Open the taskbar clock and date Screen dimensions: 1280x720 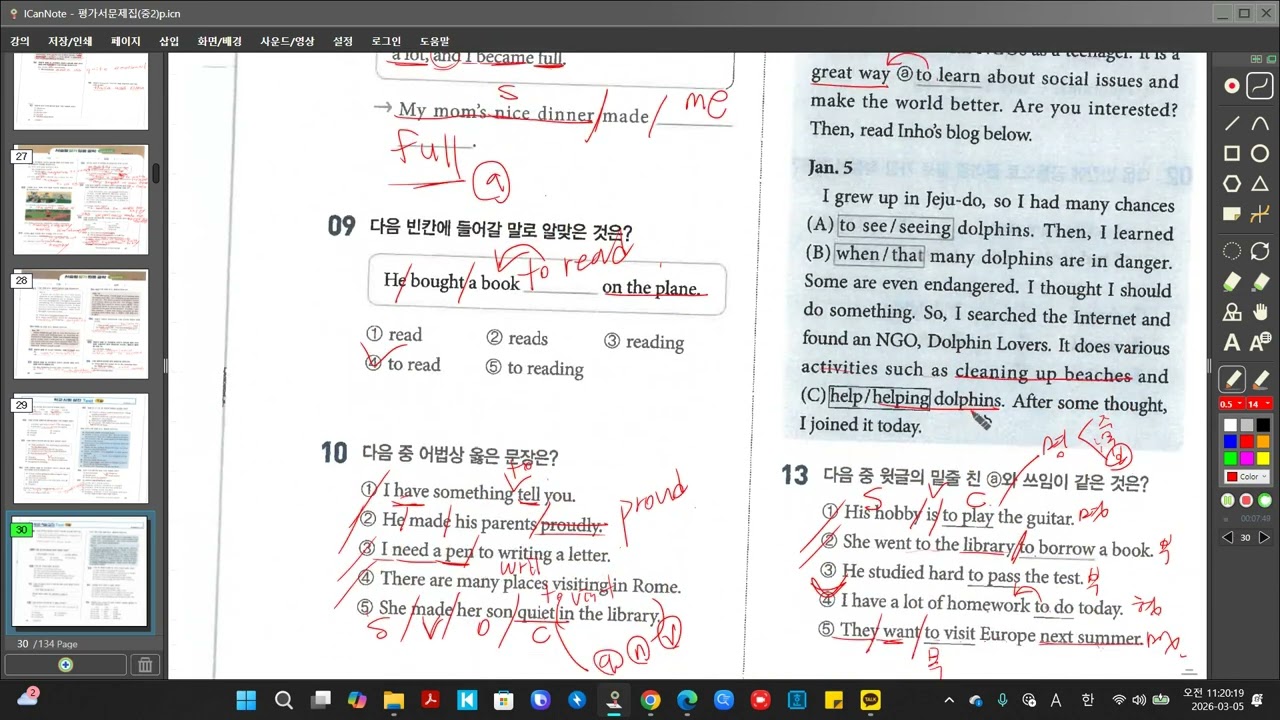(1213, 700)
